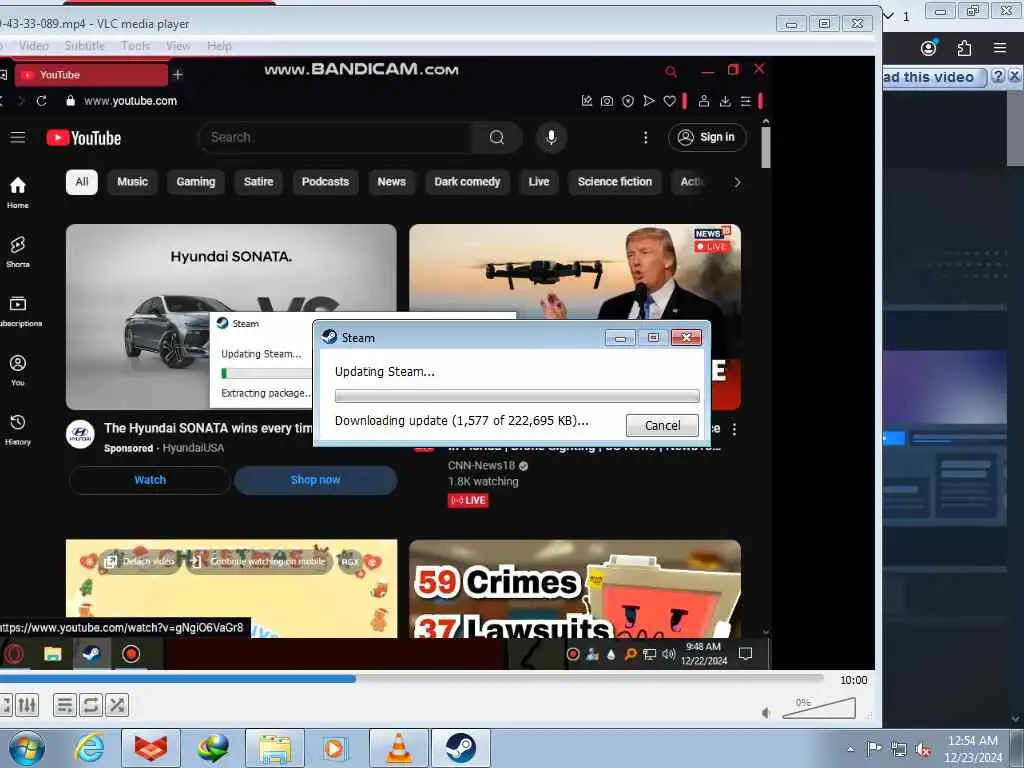Expand the tab list chevron in the background browser
Screen dimensions: 1024x768
(x=888, y=16)
